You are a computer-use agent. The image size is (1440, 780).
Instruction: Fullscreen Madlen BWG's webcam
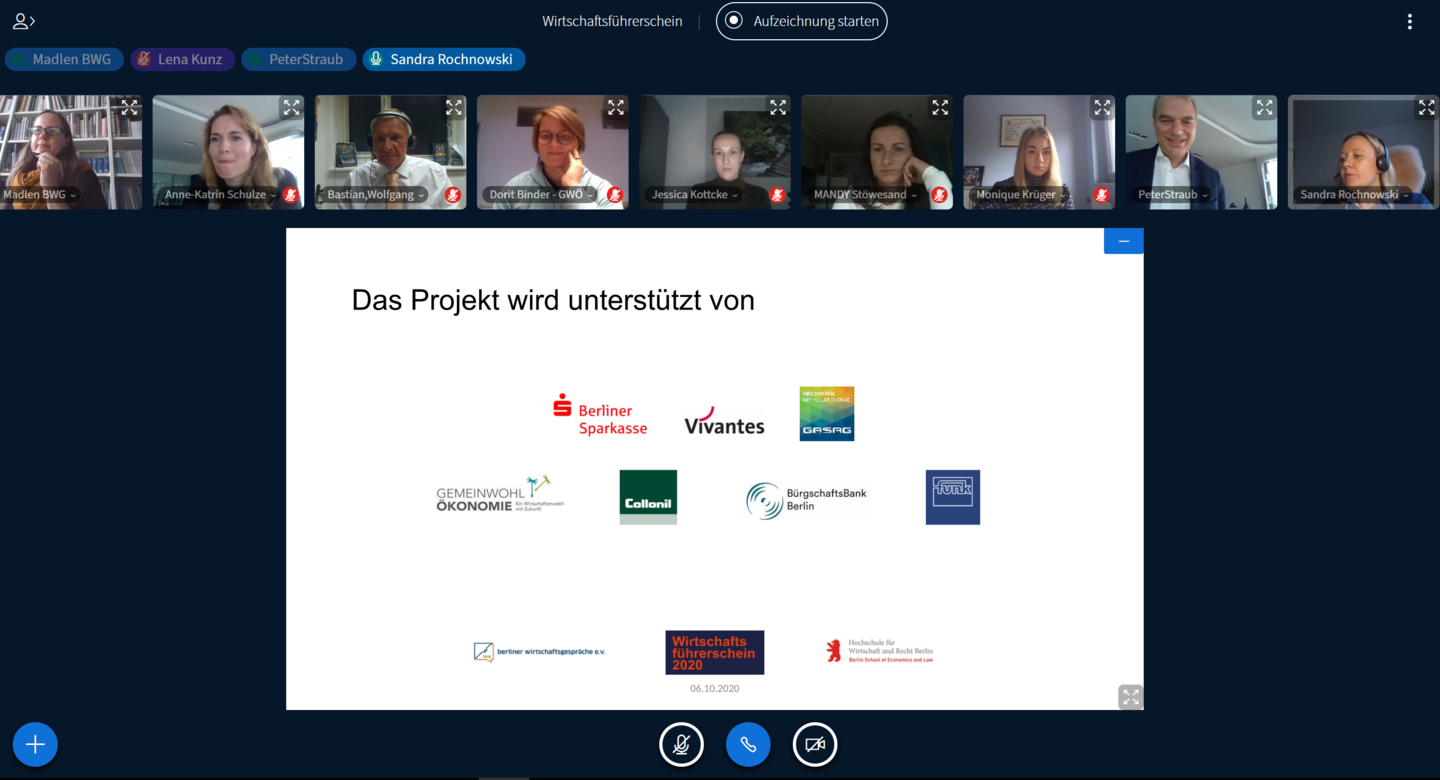[x=129, y=107]
